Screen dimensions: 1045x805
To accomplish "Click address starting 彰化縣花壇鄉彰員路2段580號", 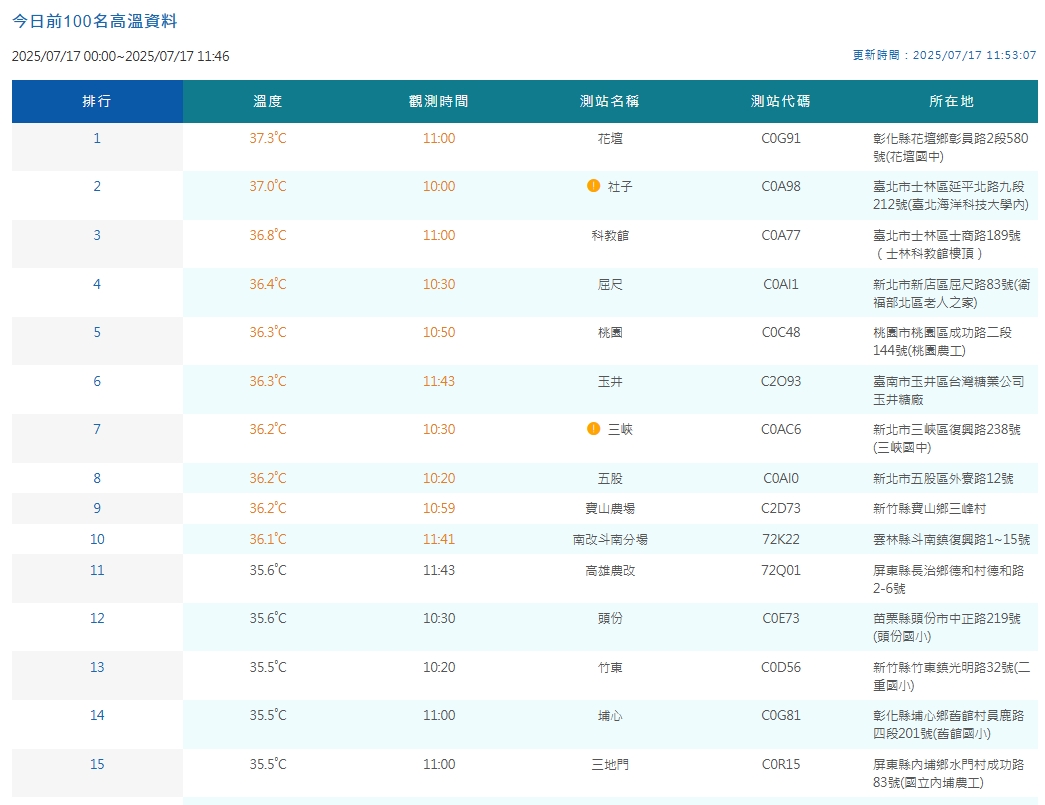I will click(x=951, y=147).
